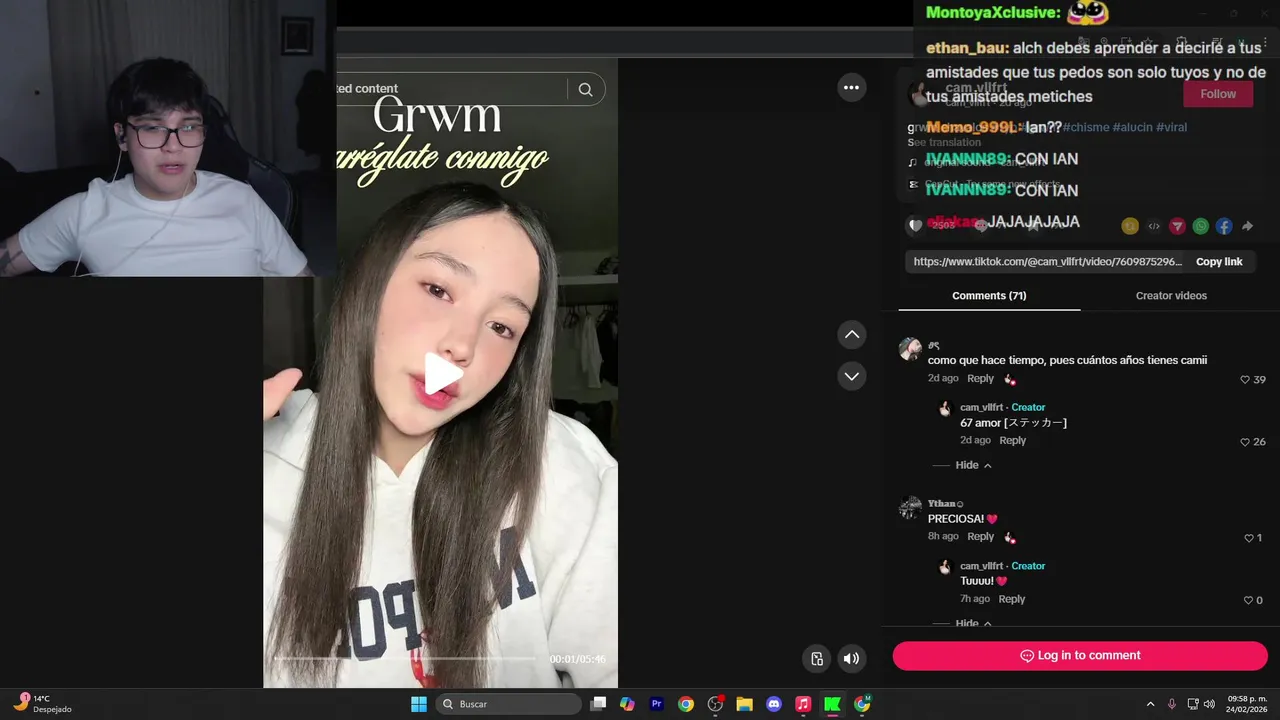This screenshot has height=720, width=1280.
Task: Toggle the auto-scroll icon beside volume
Action: pos(817,658)
